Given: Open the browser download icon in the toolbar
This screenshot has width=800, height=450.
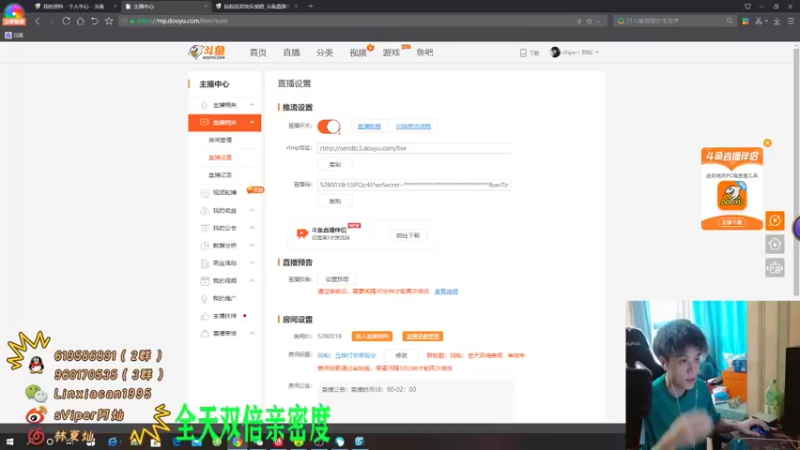Looking at the screenshot, I should [x=777, y=21].
